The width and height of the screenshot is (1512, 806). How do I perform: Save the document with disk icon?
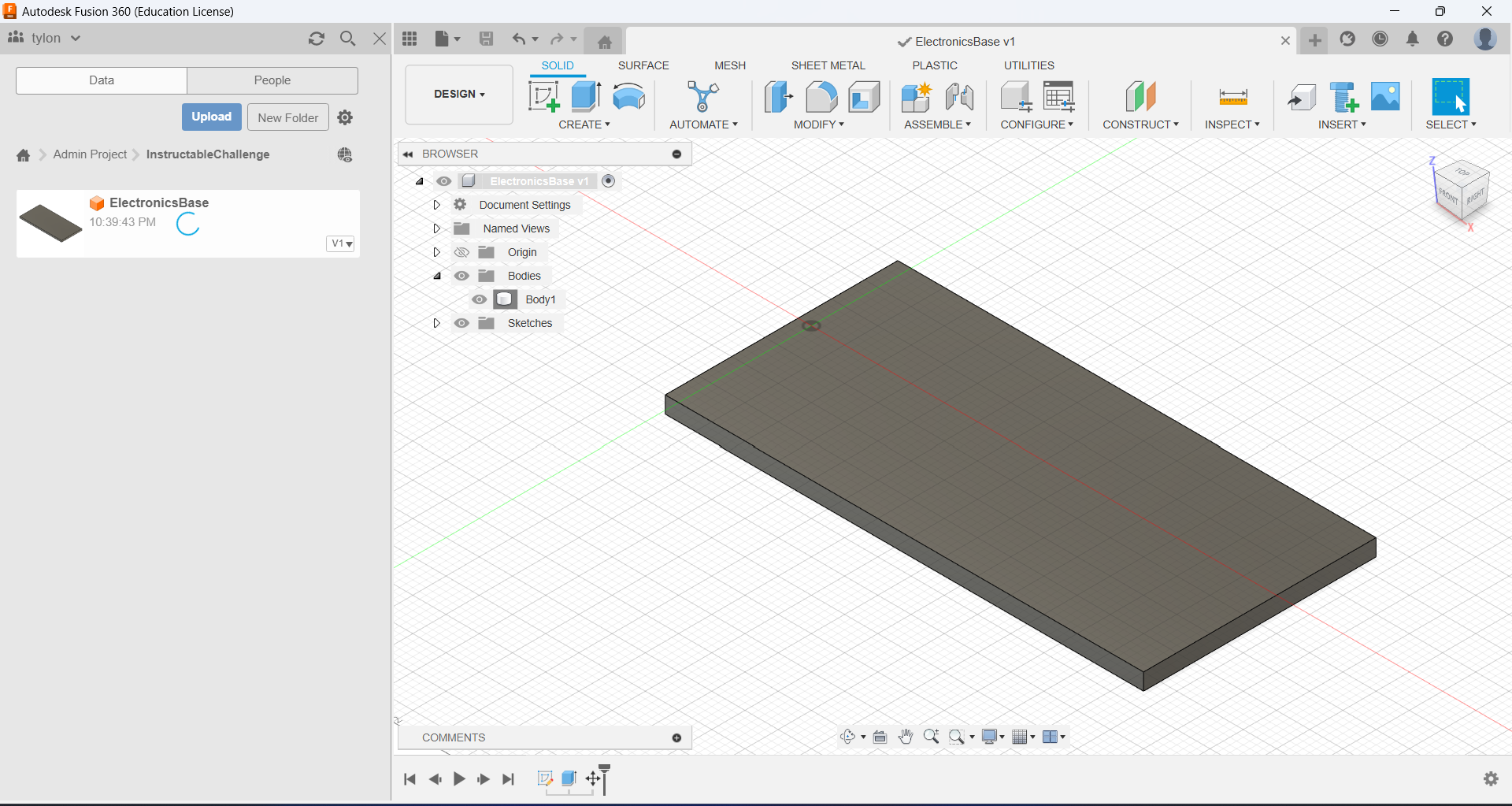pyautogui.click(x=487, y=39)
